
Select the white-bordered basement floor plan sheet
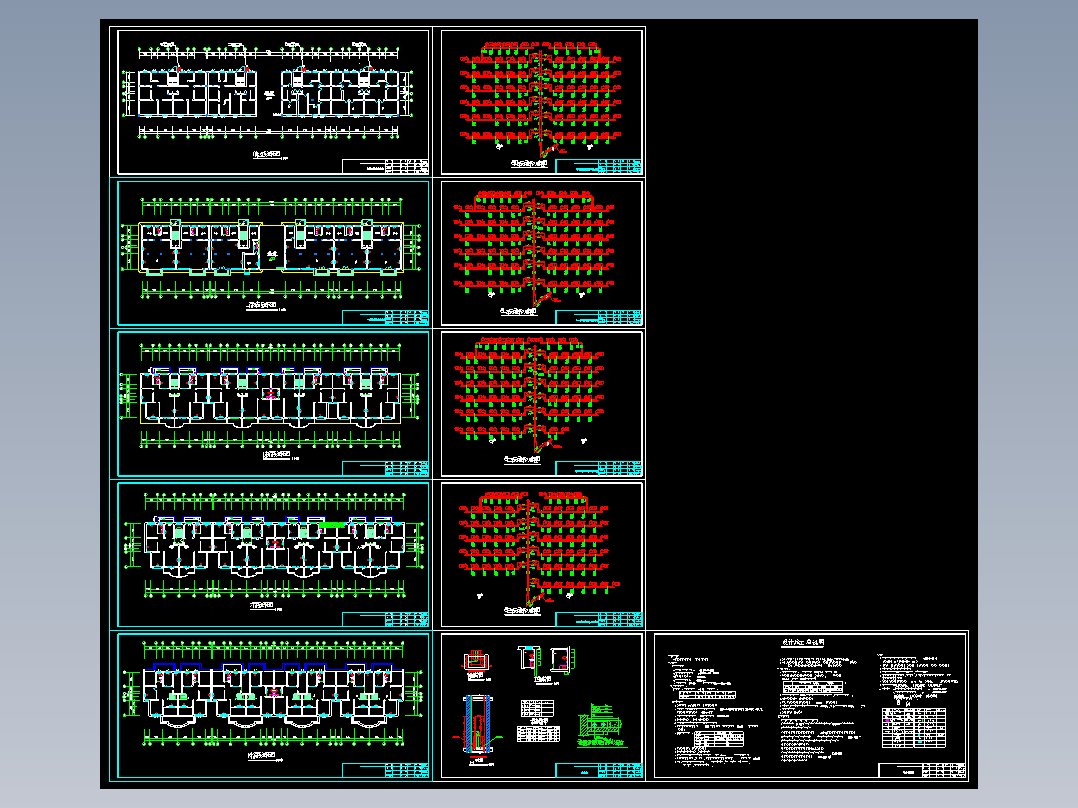[273, 102]
